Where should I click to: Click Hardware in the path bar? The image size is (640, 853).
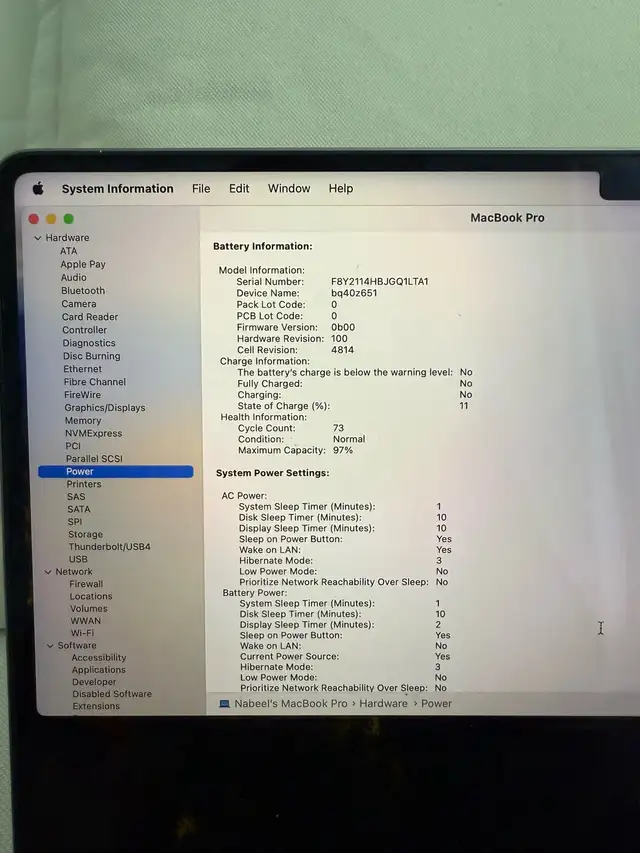(x=383, y=703)
